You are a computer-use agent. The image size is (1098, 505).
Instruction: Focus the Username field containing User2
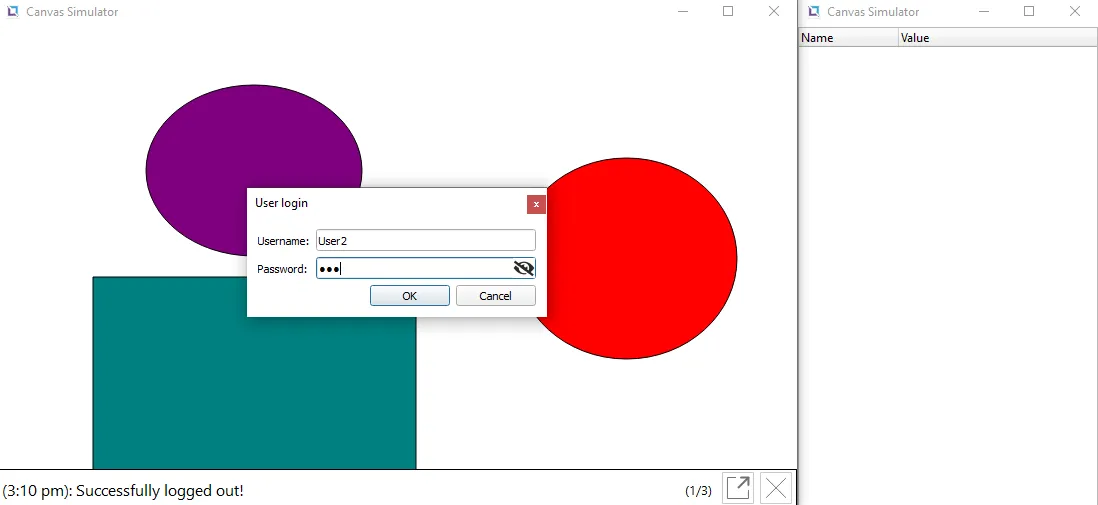pos(425,241)
